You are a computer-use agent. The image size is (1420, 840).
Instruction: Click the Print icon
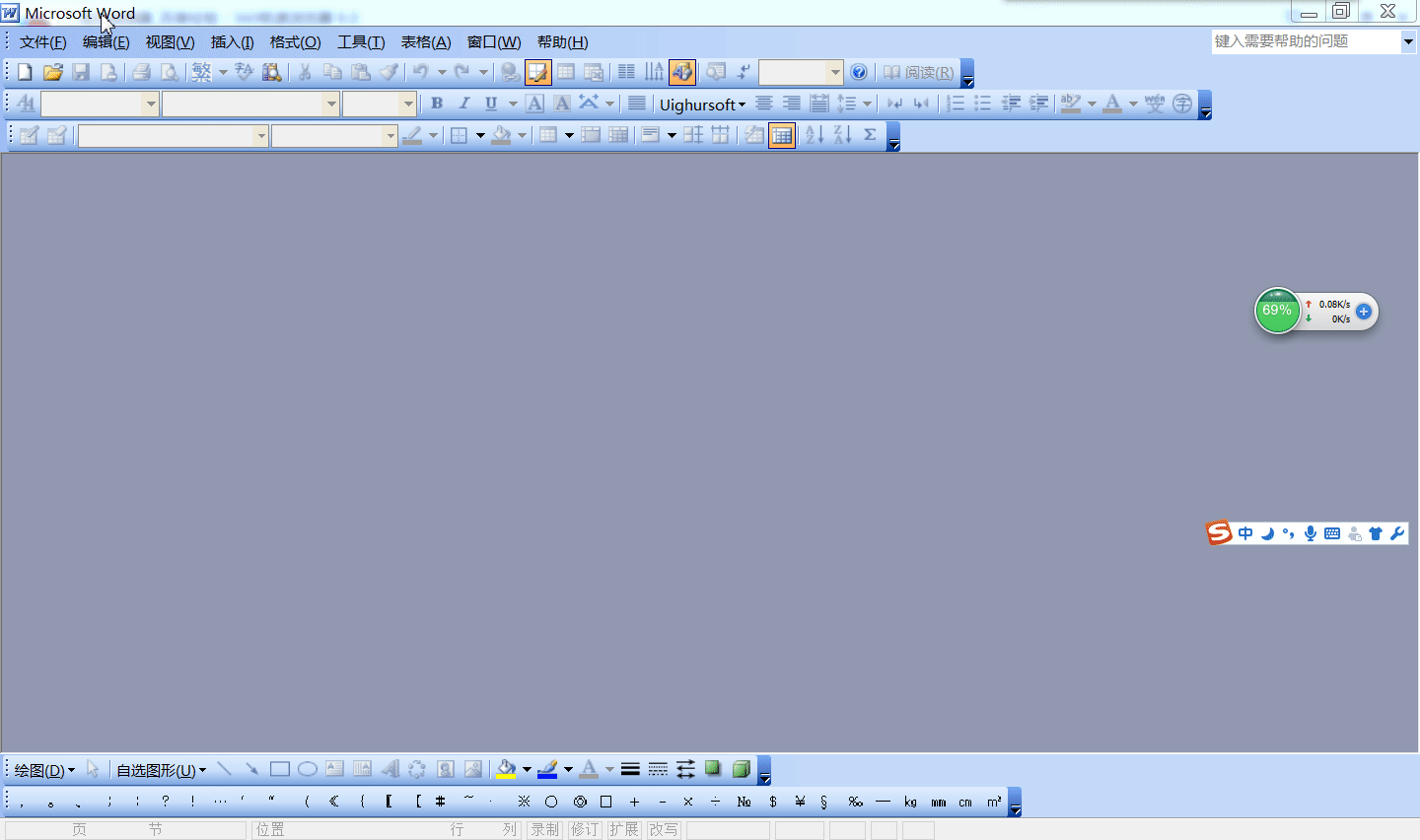click(x=141, y=72)
